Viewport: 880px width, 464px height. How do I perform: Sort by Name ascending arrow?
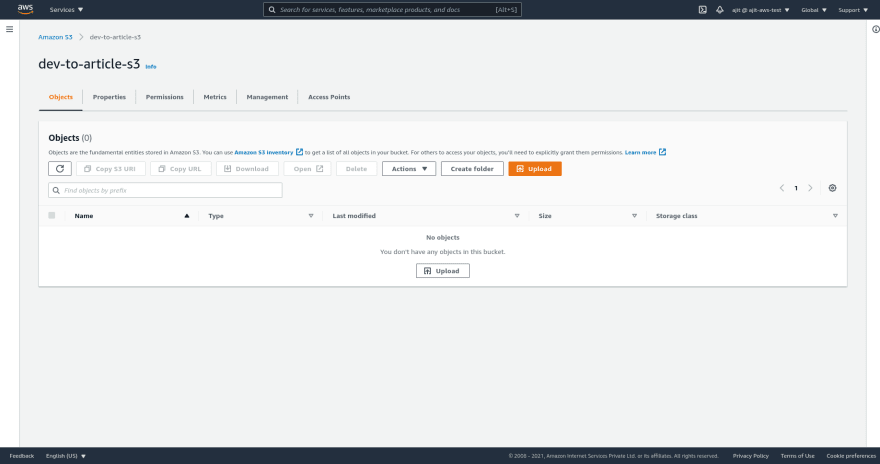point(187,215)
